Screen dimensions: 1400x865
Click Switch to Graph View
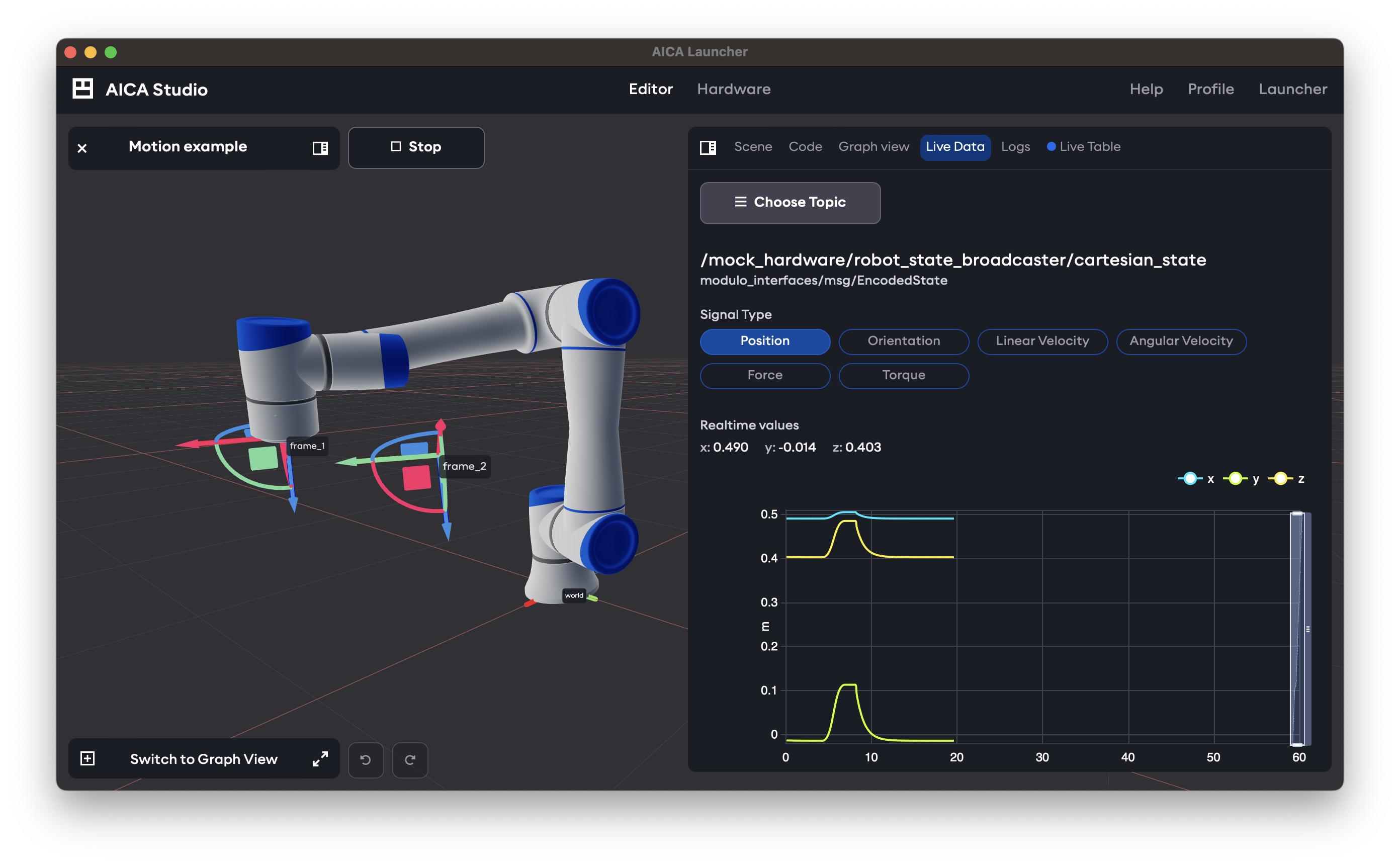click(204, 758)
